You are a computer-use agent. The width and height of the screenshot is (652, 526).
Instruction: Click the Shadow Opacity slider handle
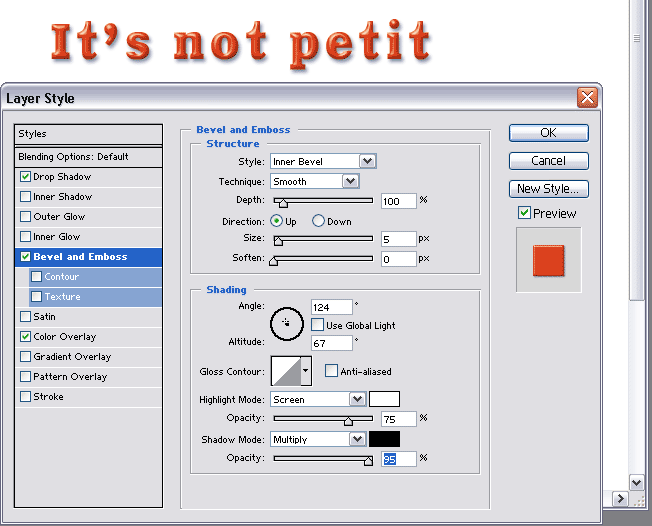click(x=368, y=461)
